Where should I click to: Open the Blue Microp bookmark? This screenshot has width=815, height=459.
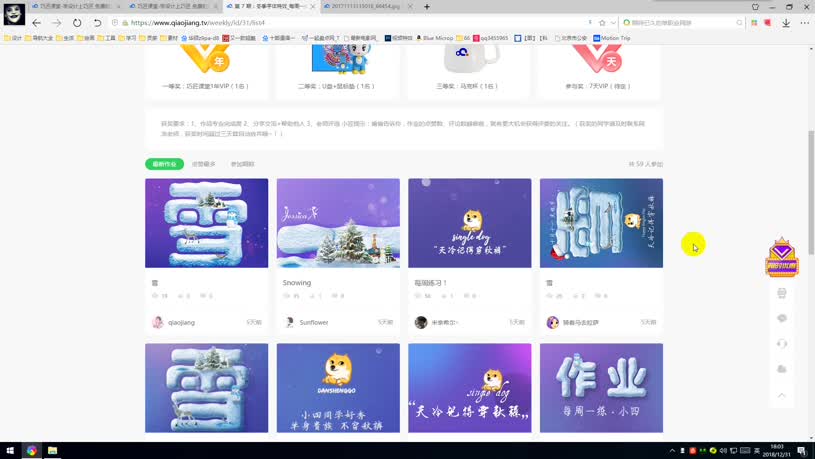435,38
